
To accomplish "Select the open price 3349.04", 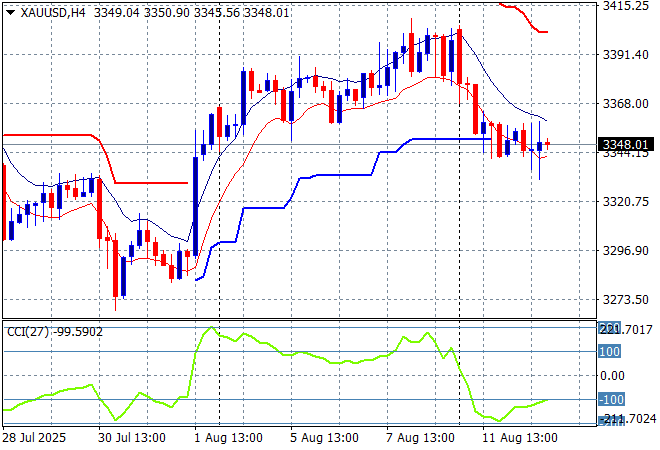I will 117,13.
